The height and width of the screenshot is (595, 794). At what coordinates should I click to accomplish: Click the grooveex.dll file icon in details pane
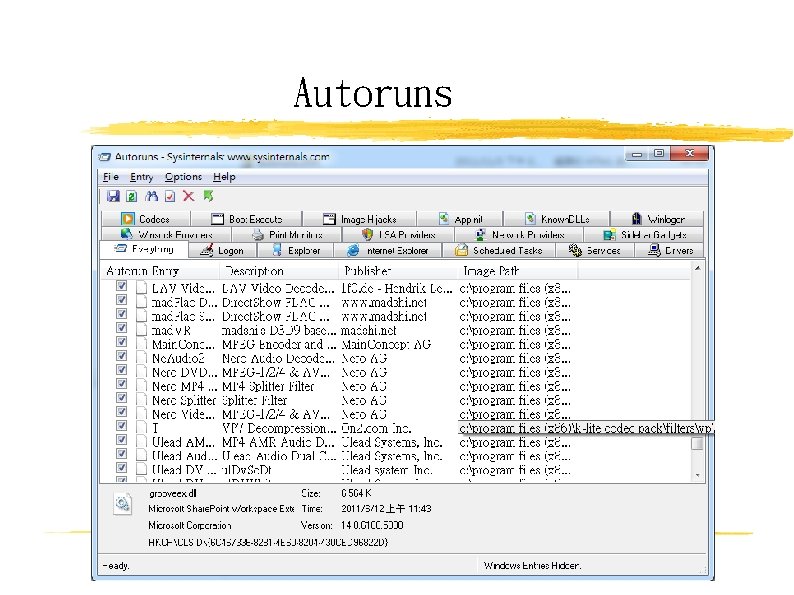(x=121, y=503)
